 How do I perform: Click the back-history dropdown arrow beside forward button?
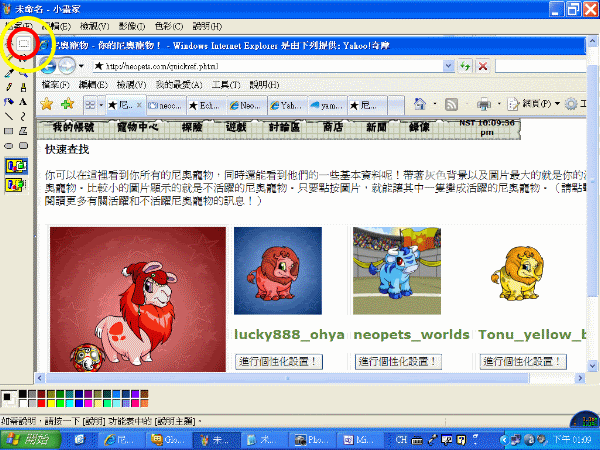pos(81,66)
